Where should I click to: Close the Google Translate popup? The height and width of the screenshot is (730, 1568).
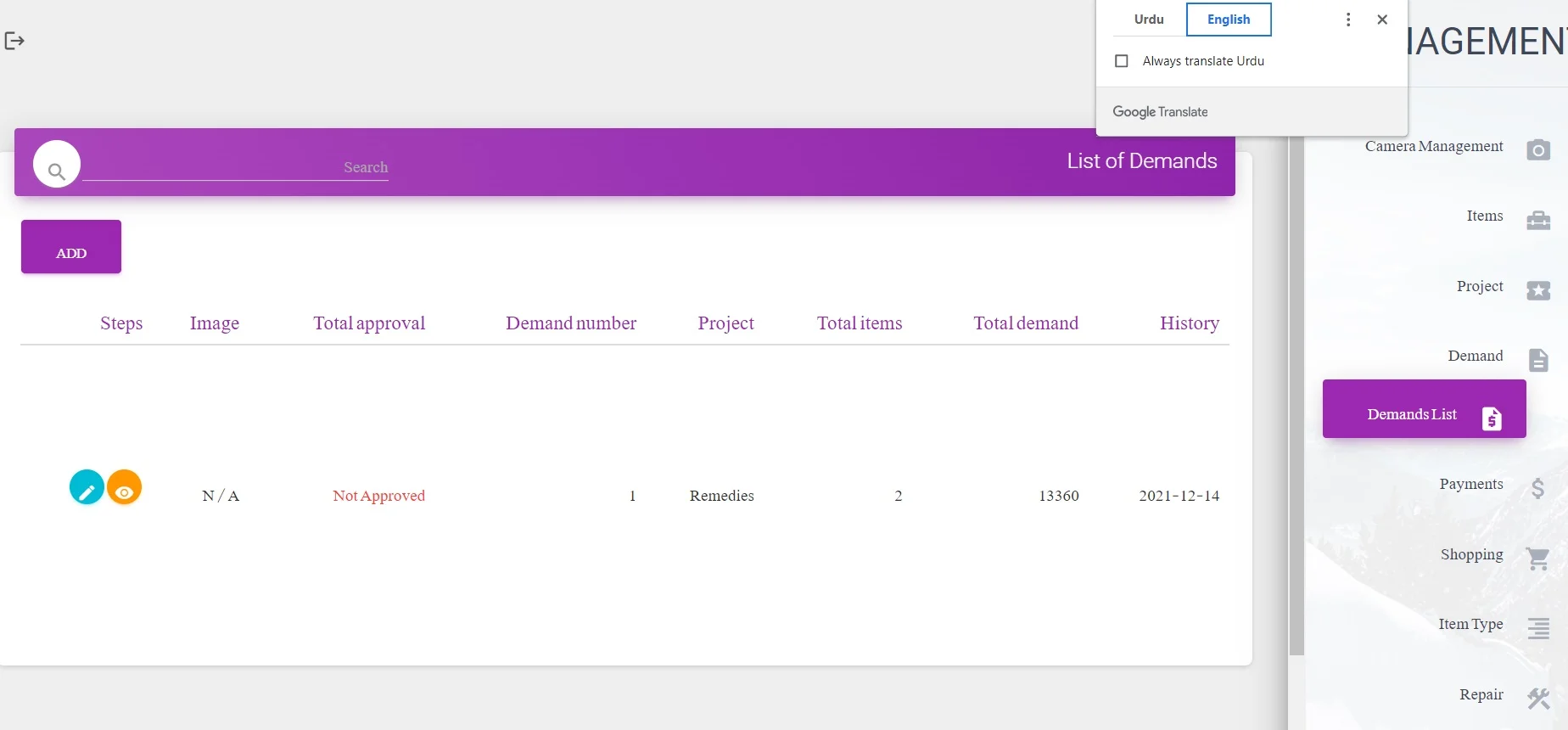[1382, 20]
